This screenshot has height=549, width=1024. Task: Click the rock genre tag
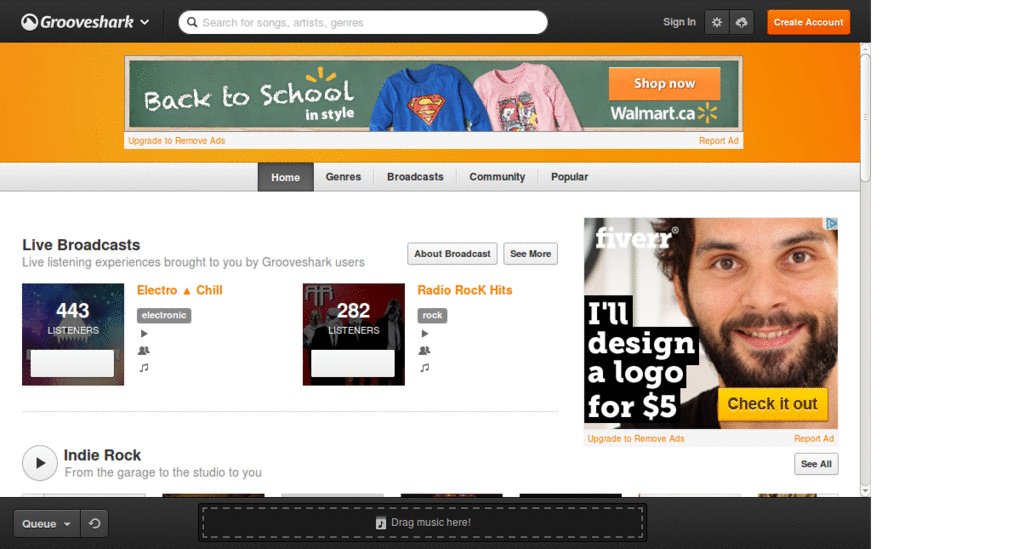pyautogui.click(x=432, y=315)
